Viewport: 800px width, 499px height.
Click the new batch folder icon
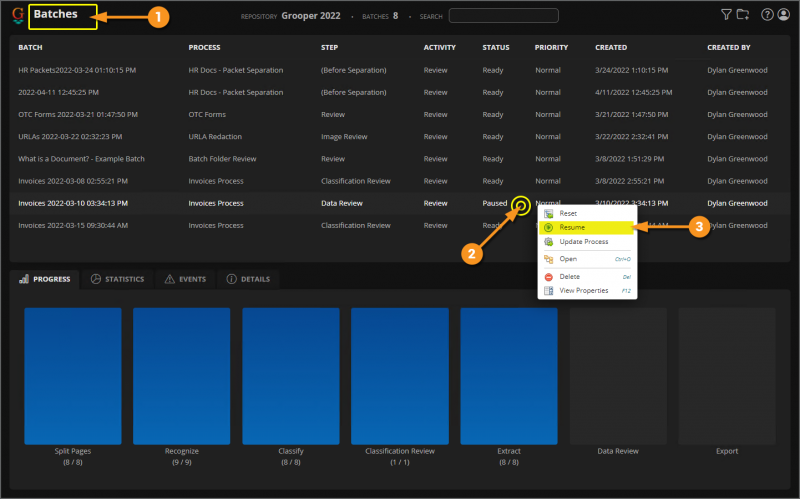742,15
